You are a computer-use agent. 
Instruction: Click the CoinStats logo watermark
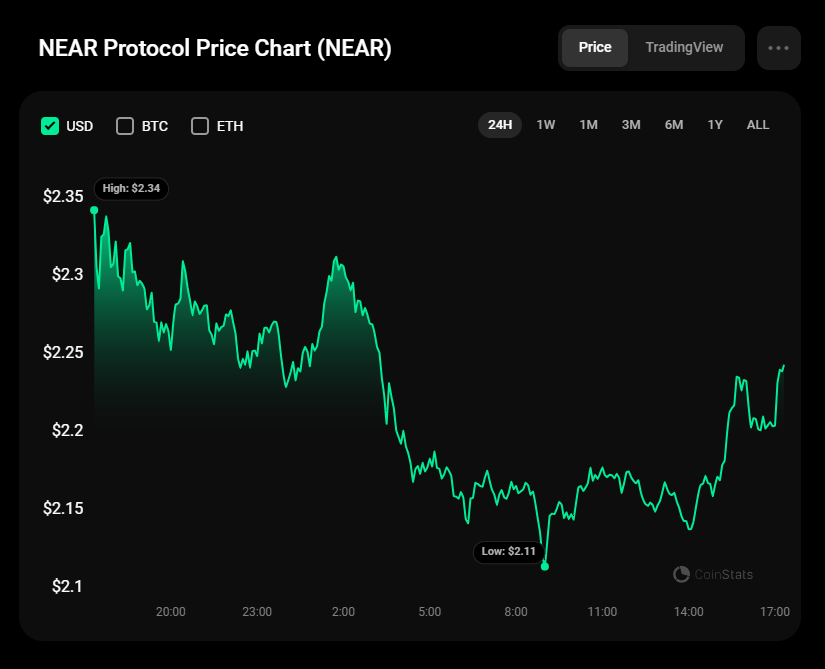pos(713,574)
